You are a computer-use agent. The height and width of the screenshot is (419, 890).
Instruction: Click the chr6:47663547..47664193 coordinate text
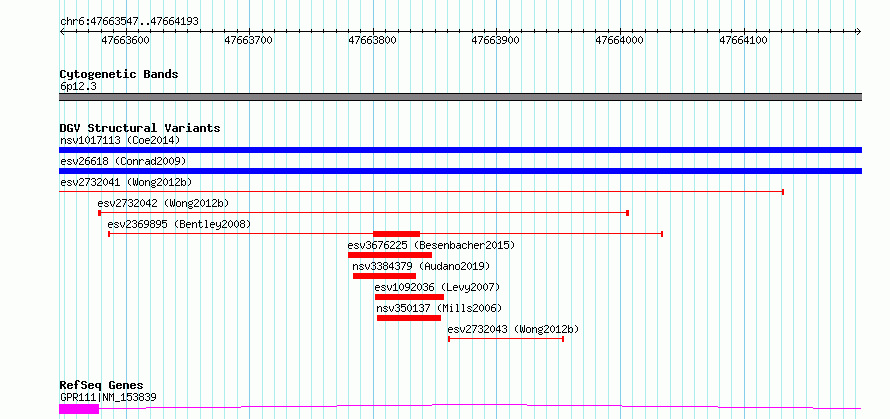click(x=129, y=22)
